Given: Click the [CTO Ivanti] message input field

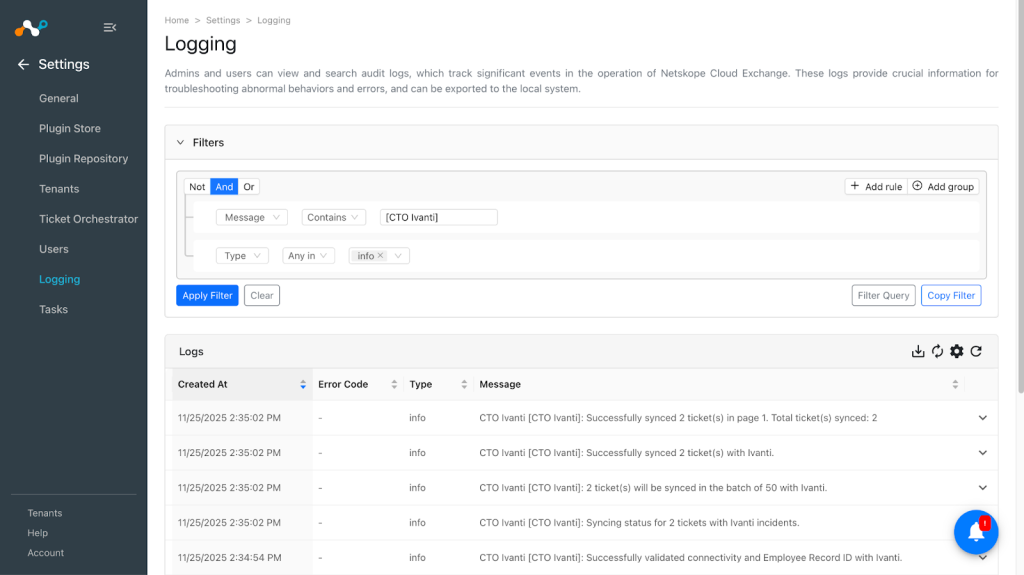Looking at the screenshot, I should [439, 218].
